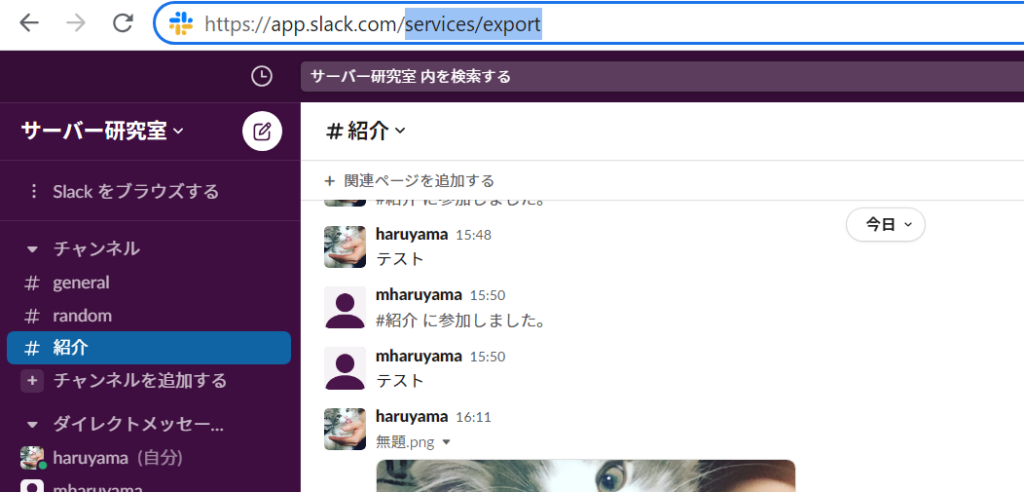Image resolution: width=1024 pixels, height=492 pixels.
Task: Switch to the random channel
Action: click(x=82, y=316)
